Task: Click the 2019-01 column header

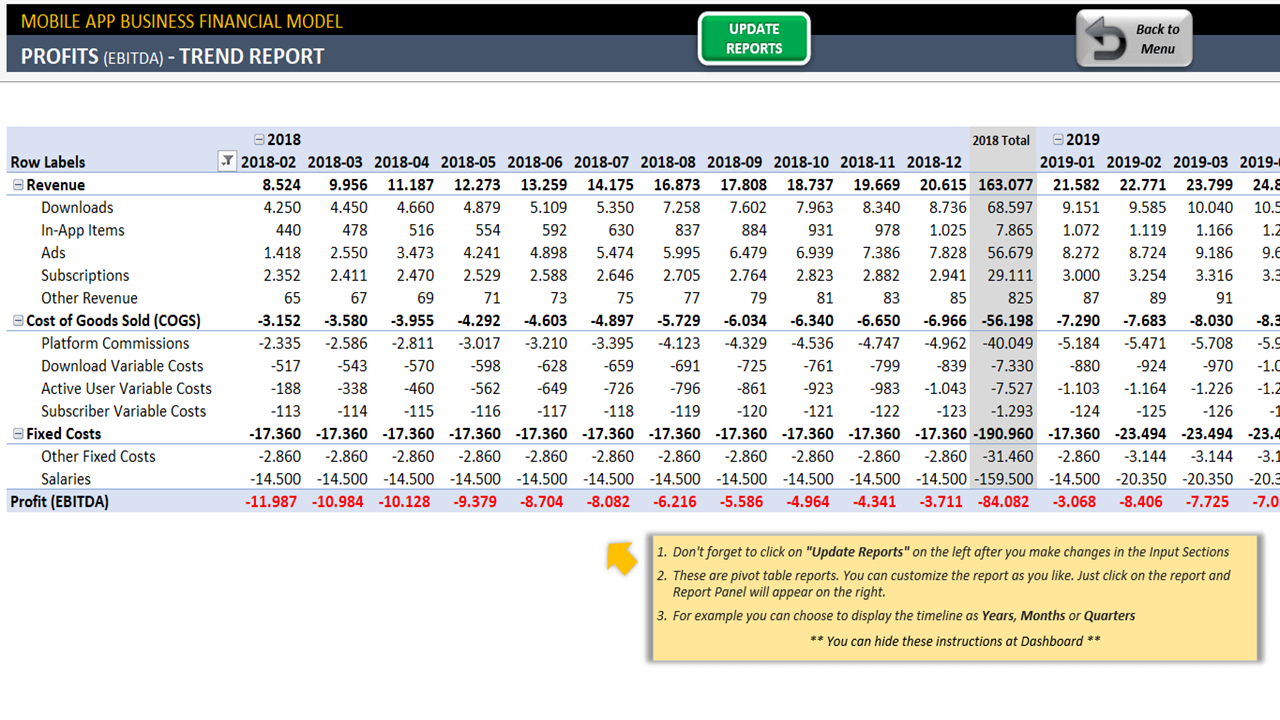Action: (1067, 162)
